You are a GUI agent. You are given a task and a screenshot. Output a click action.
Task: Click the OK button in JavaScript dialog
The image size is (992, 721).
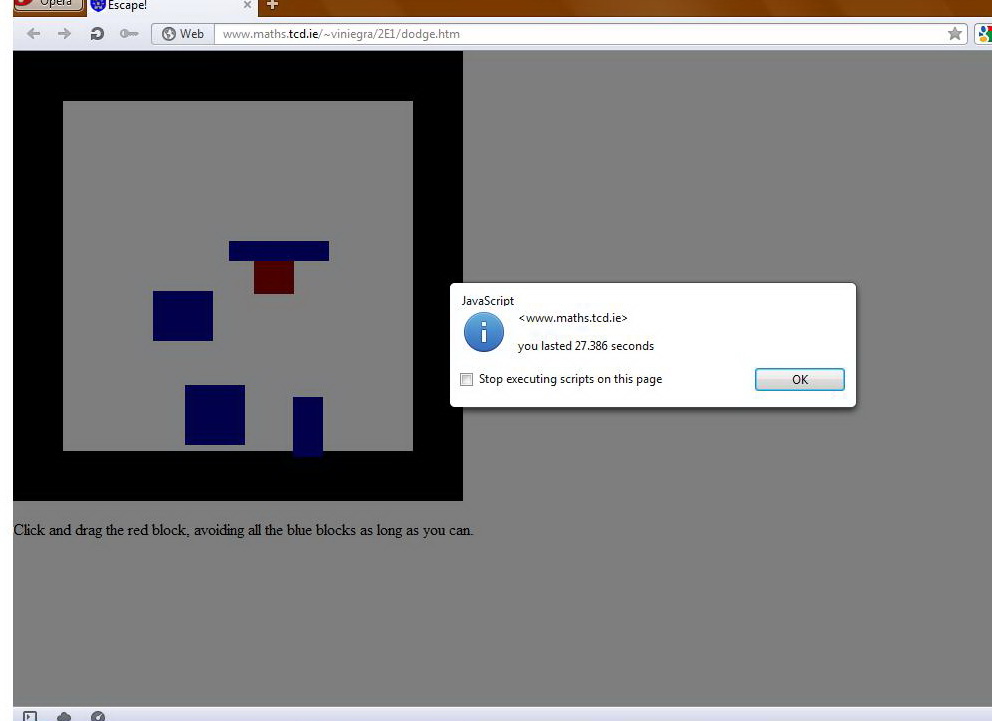pyautogui.click(x=800, y=379)
